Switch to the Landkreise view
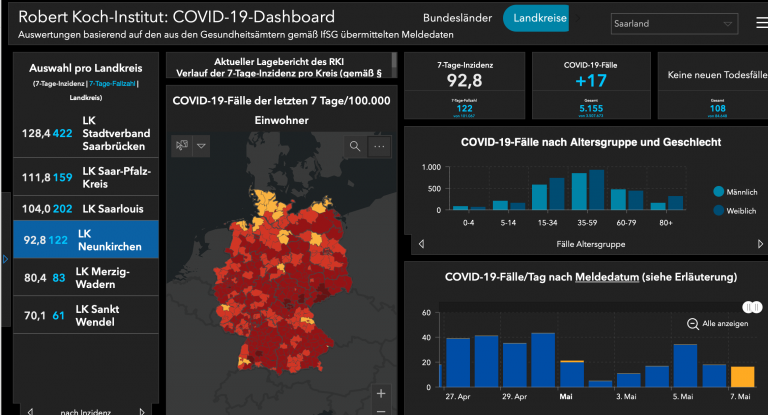The image size is (768, 415). coord(538,18)
